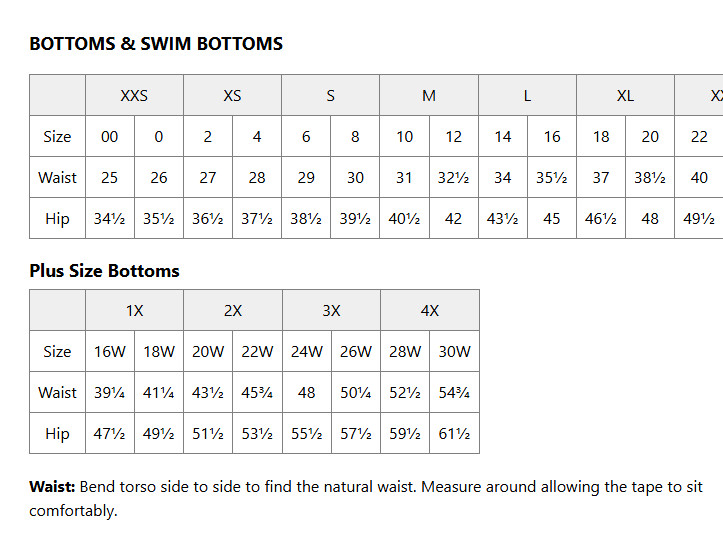The image size is (723, 534).
Task: Click the size 00 cell
Action: tap(109, 137)
